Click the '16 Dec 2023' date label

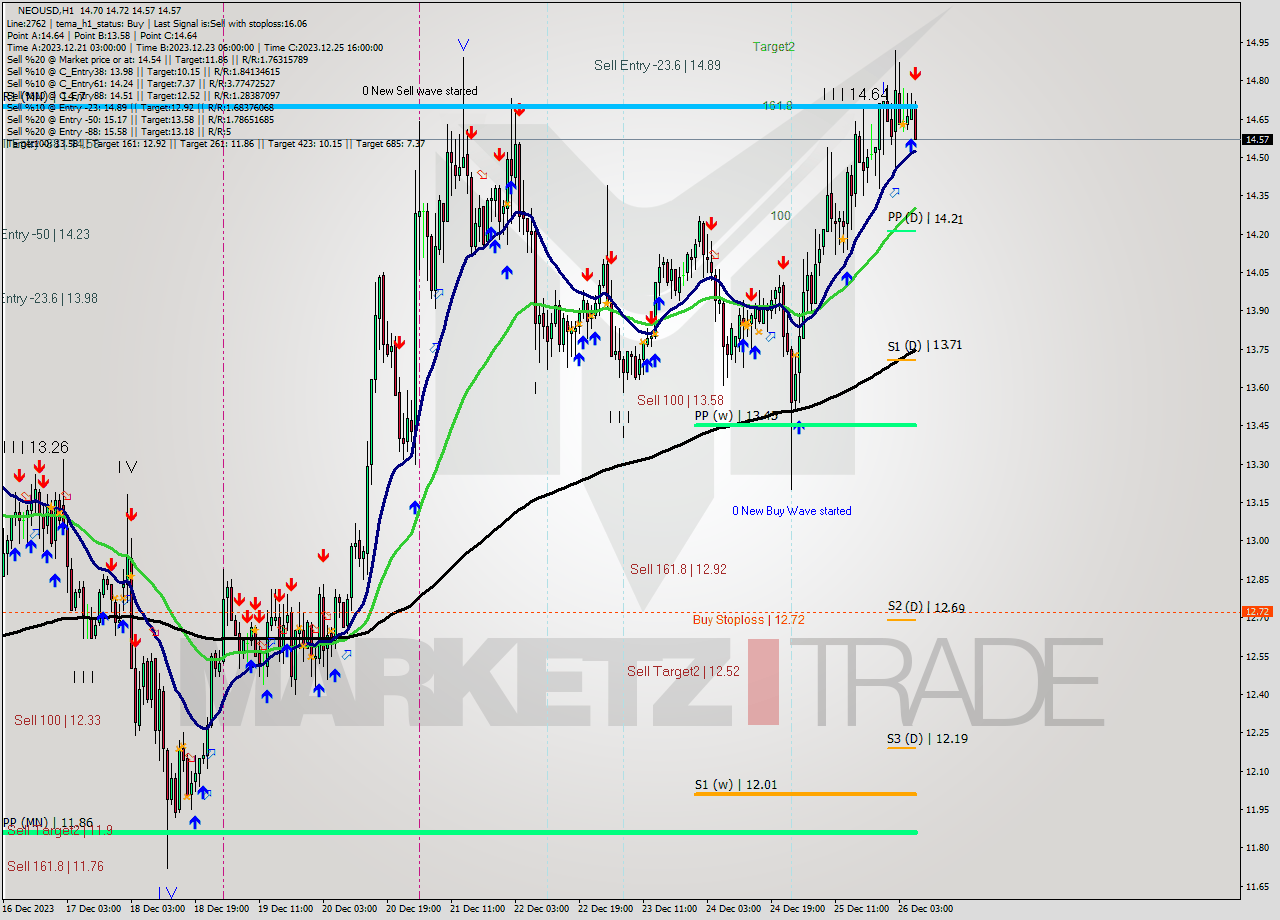pyautogui.click(x=29, y=909)
